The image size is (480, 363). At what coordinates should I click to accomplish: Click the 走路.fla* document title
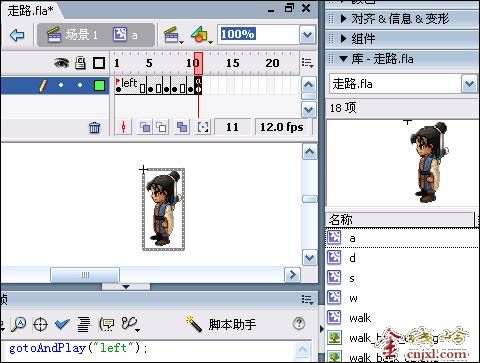pyautogui.click(x=31, y=11)
